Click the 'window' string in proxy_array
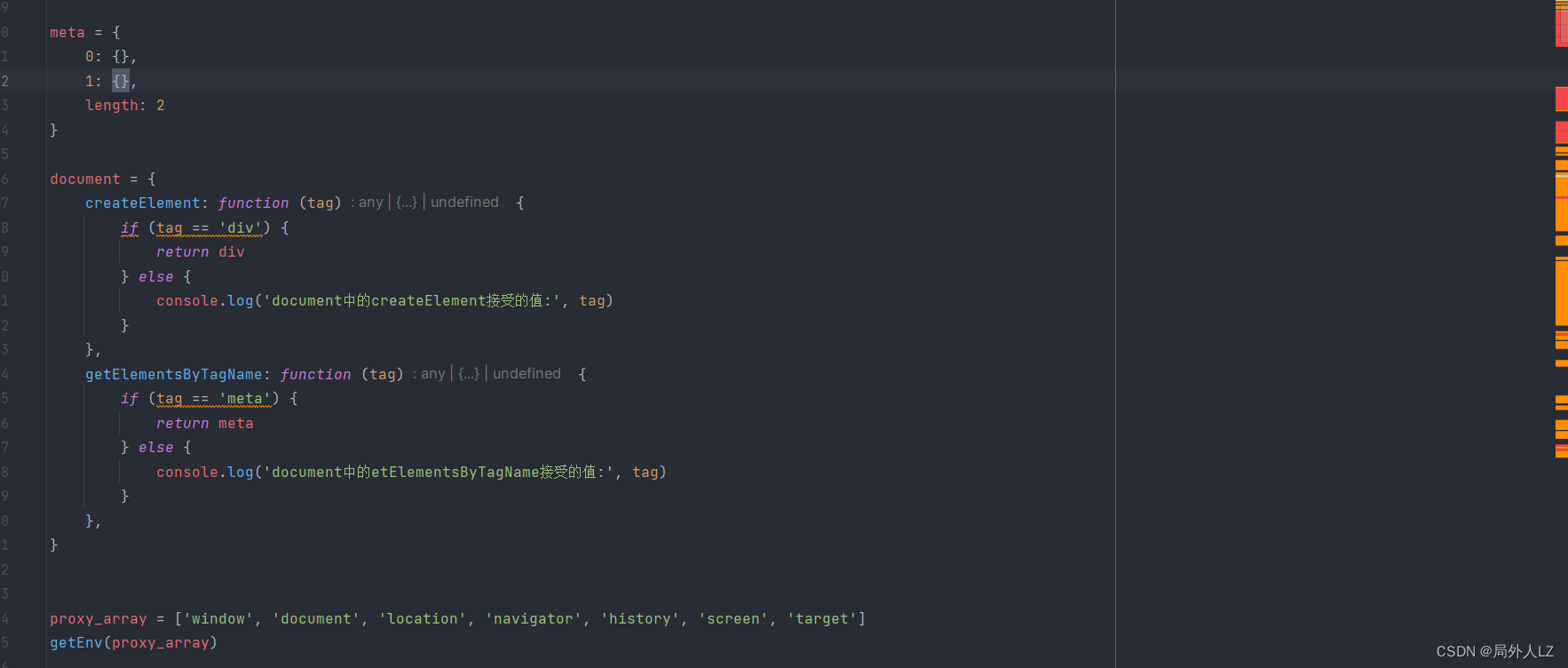The height and width of the screenshot is (668, 1568). [218, 619]
